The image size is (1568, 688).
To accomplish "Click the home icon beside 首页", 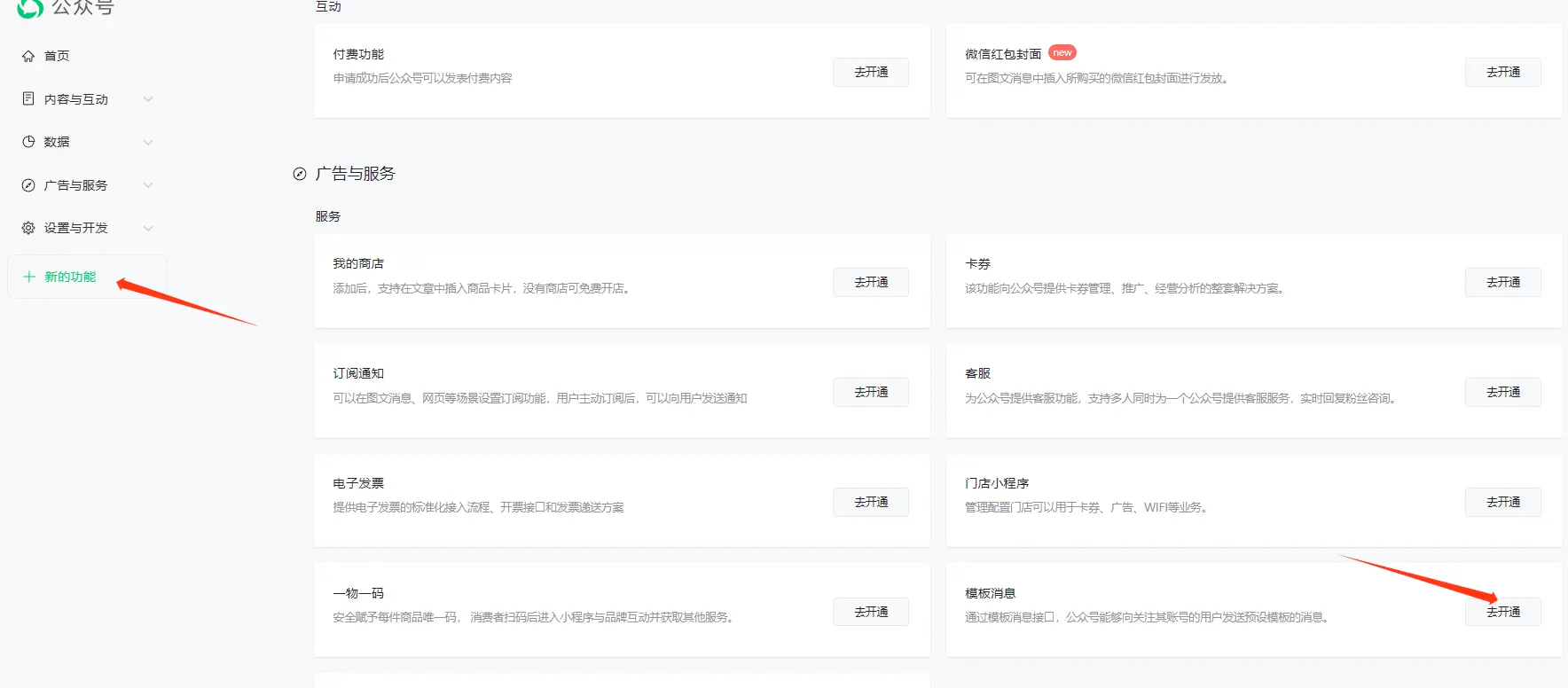I will (x=28, y=56).
